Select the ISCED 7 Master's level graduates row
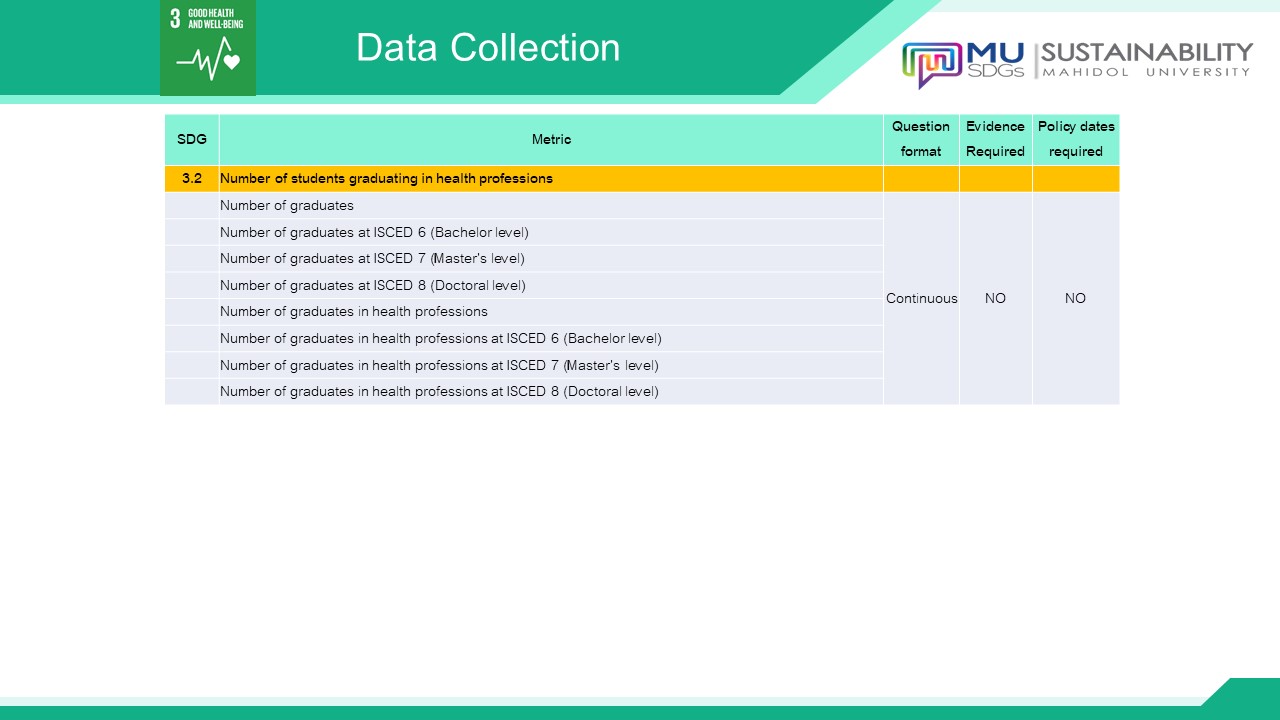This screenshot has height=720, width=1280. (x=372, y=259)
